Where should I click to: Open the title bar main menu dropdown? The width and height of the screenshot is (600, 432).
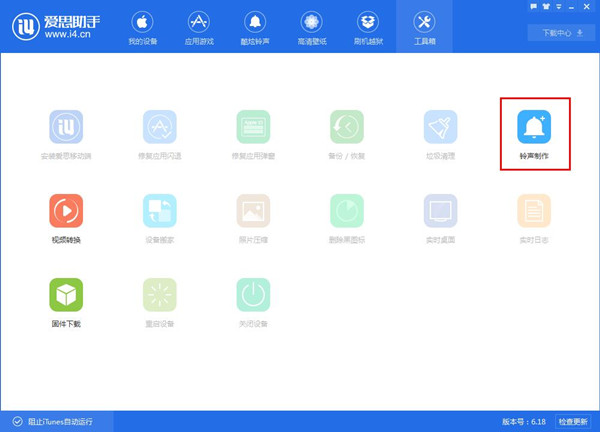point(559,7)
